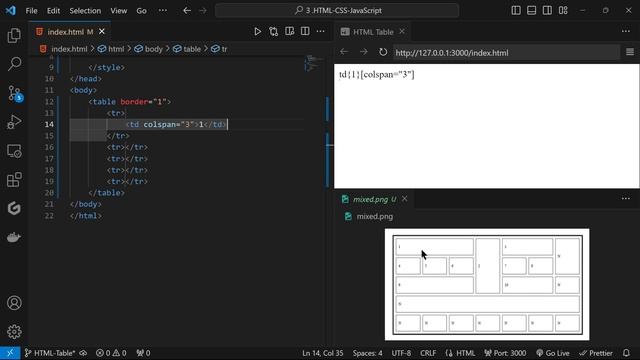Expand the html breadcrumb
Viewport: 640px width, 360px height.
click(111, 49)
